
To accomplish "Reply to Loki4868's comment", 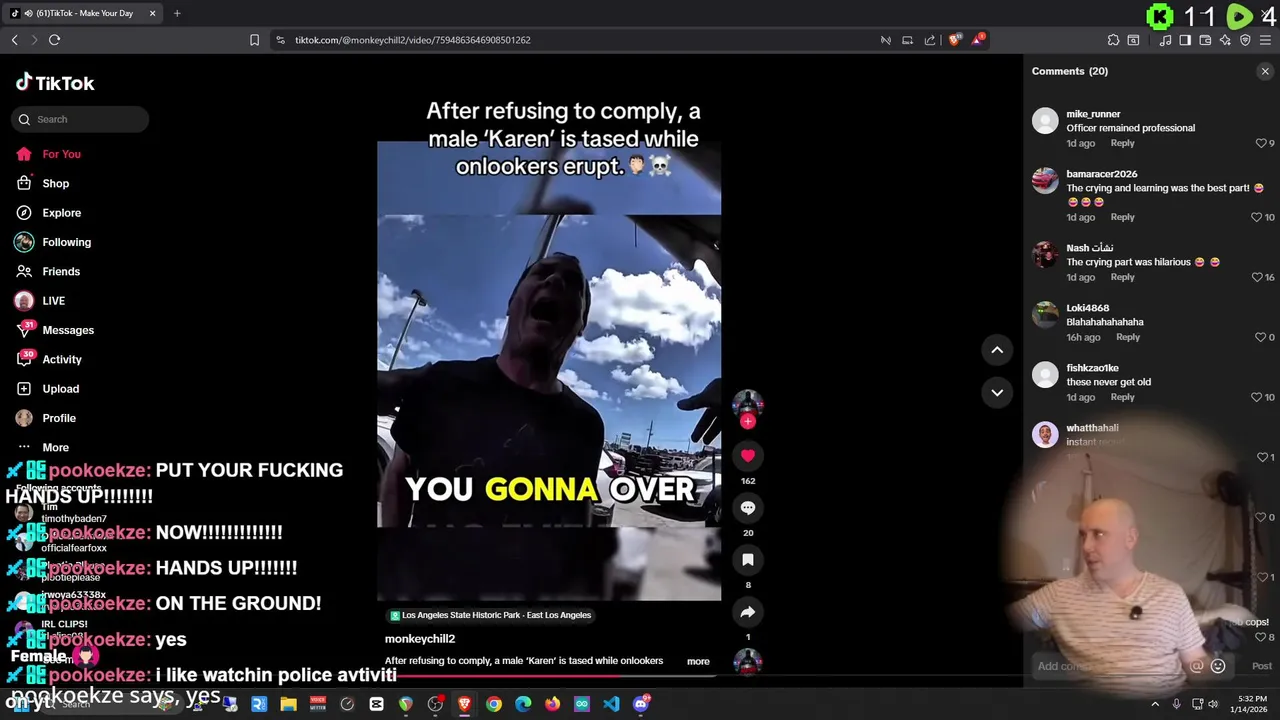I will [x=1127, y=337].
